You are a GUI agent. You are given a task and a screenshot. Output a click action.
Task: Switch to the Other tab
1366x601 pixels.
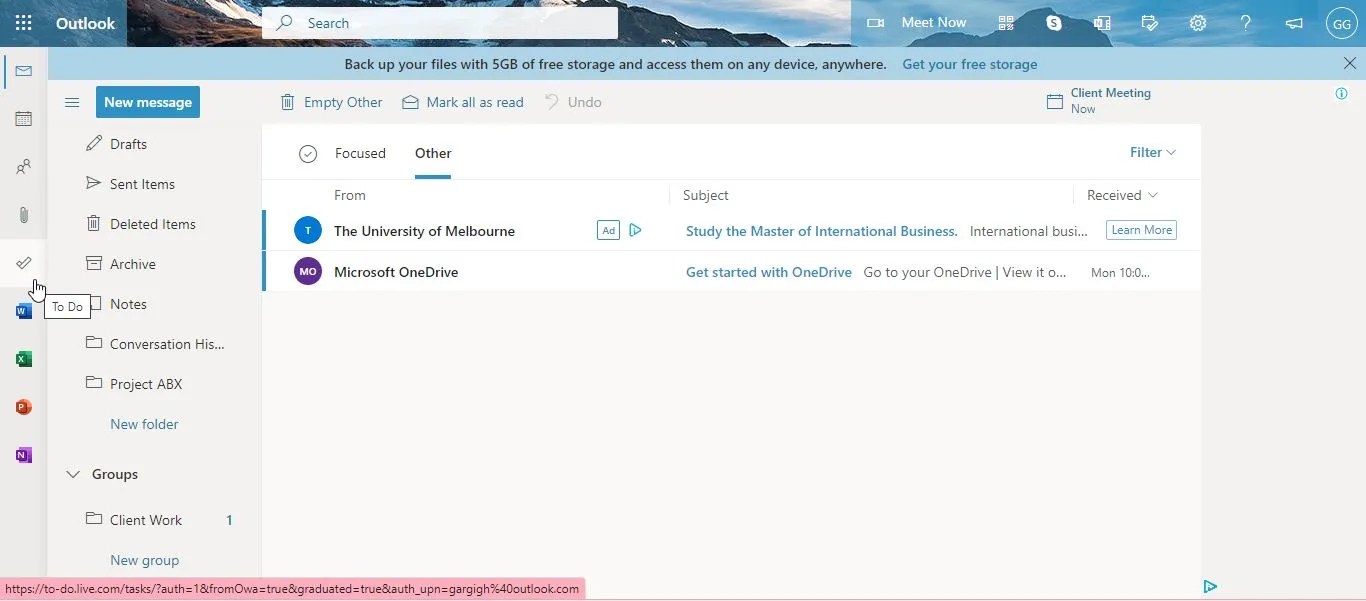tap(433, 153)
